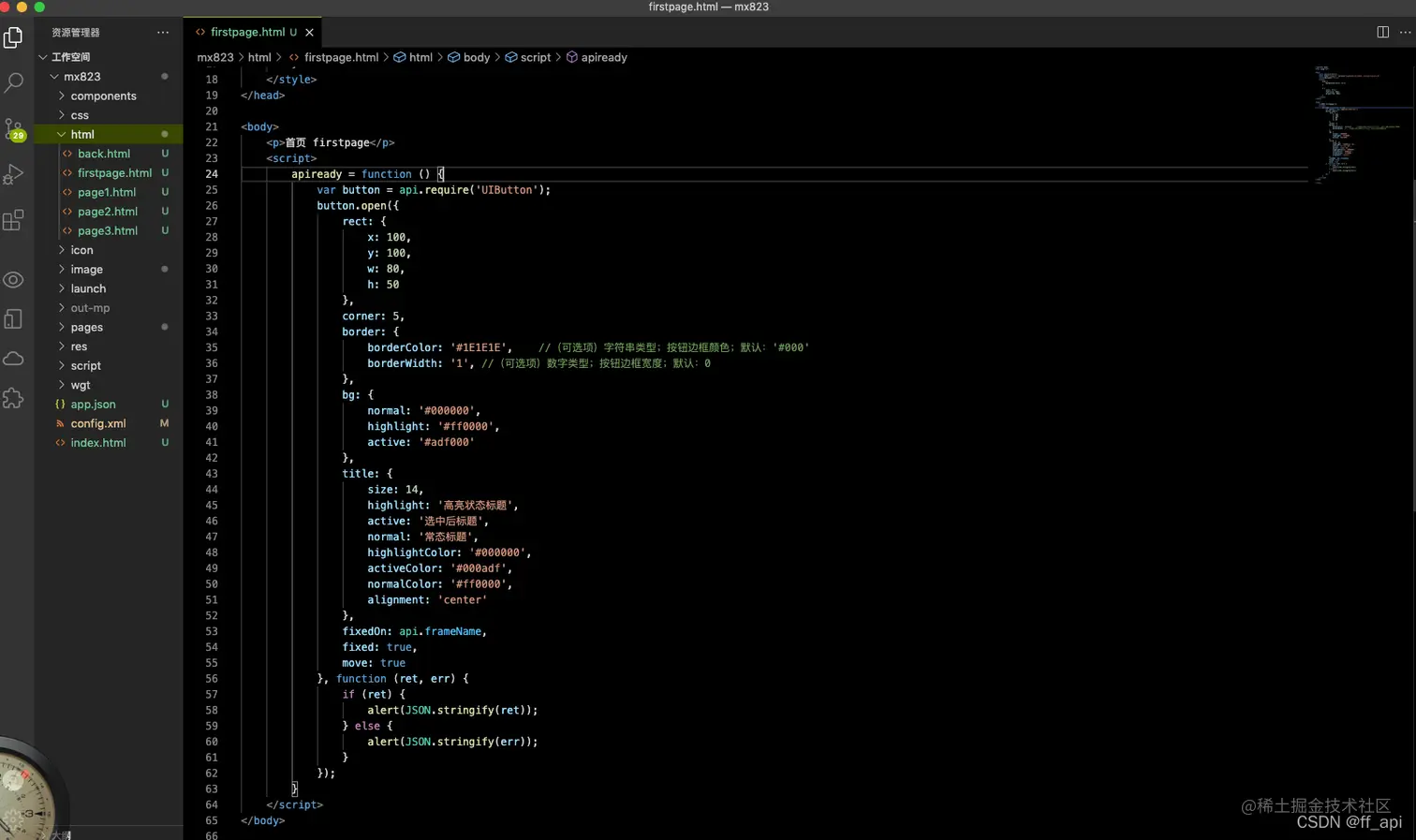Open config.xml in the explorer
Viewport: 1416px width, 840px height.
pos(97,424)
